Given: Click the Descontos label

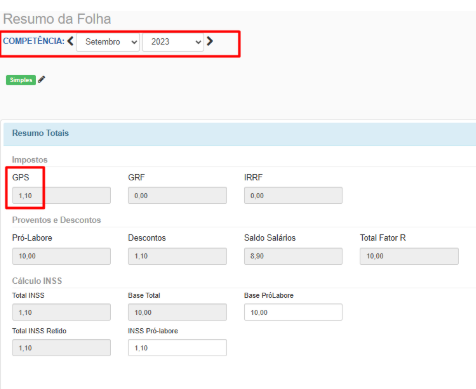Looking at the screenshot, I should click(x=147, y=238).
